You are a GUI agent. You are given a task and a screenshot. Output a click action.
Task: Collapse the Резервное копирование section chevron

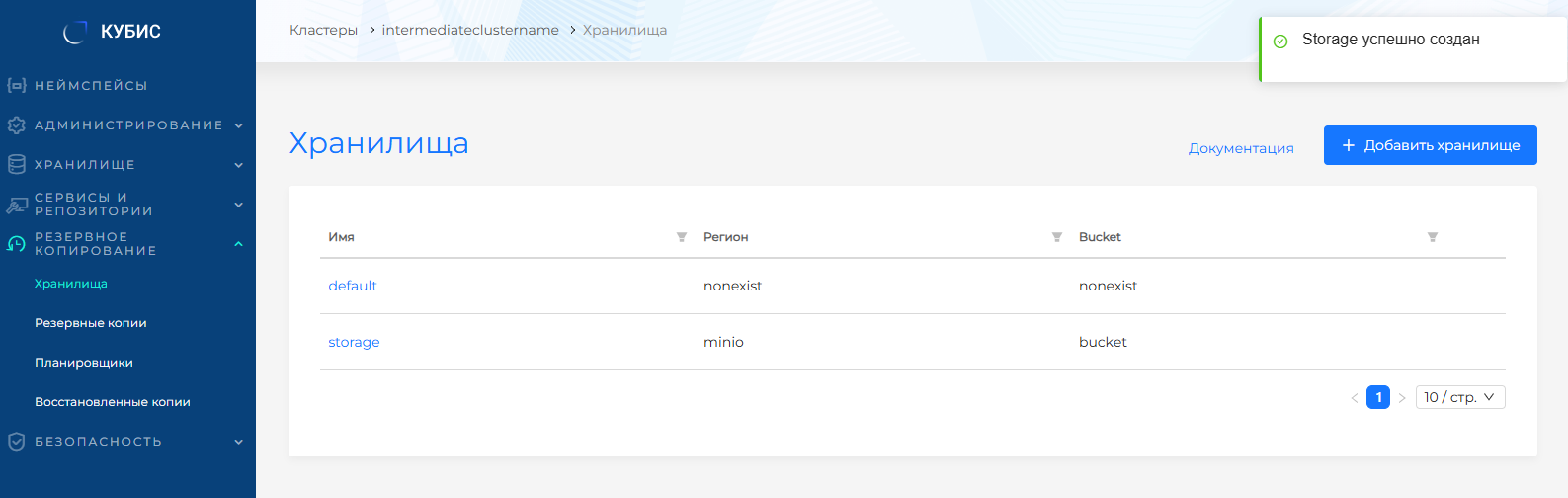click(238, 244)
